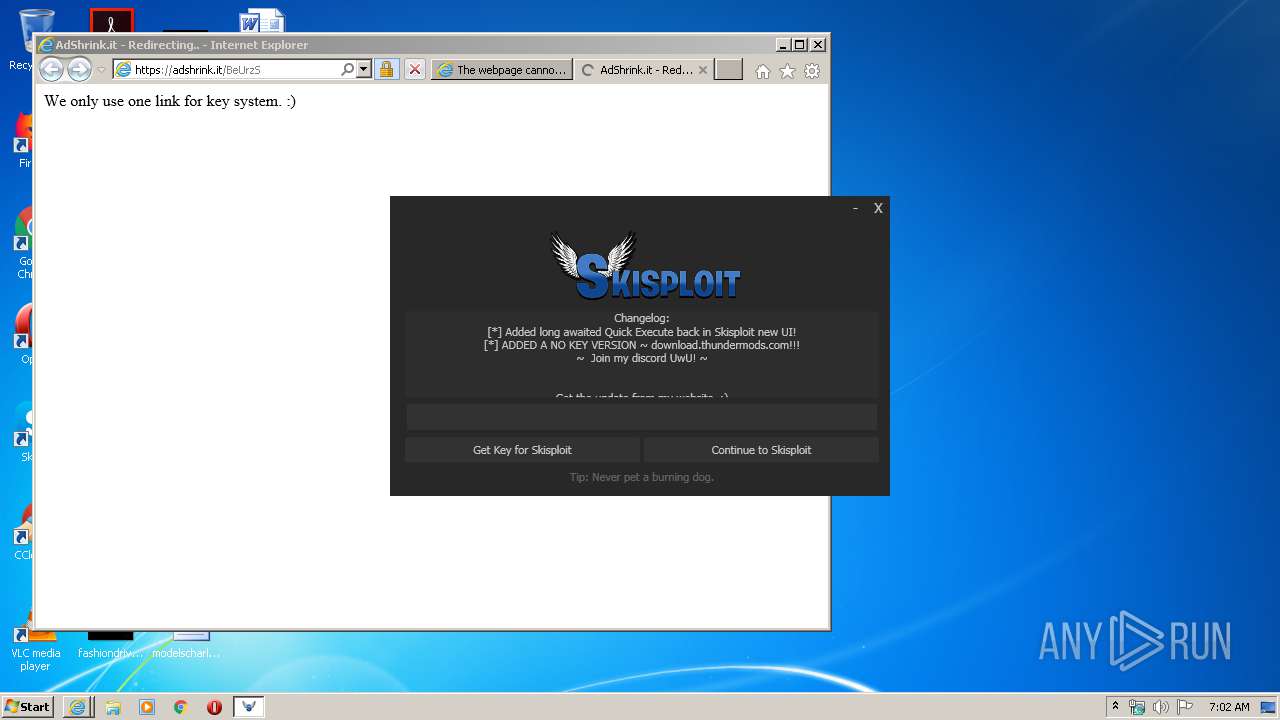This screenshot has height=720, width=1280.
Task: Click the Get Key for Skisploit button
Action: 522,450
